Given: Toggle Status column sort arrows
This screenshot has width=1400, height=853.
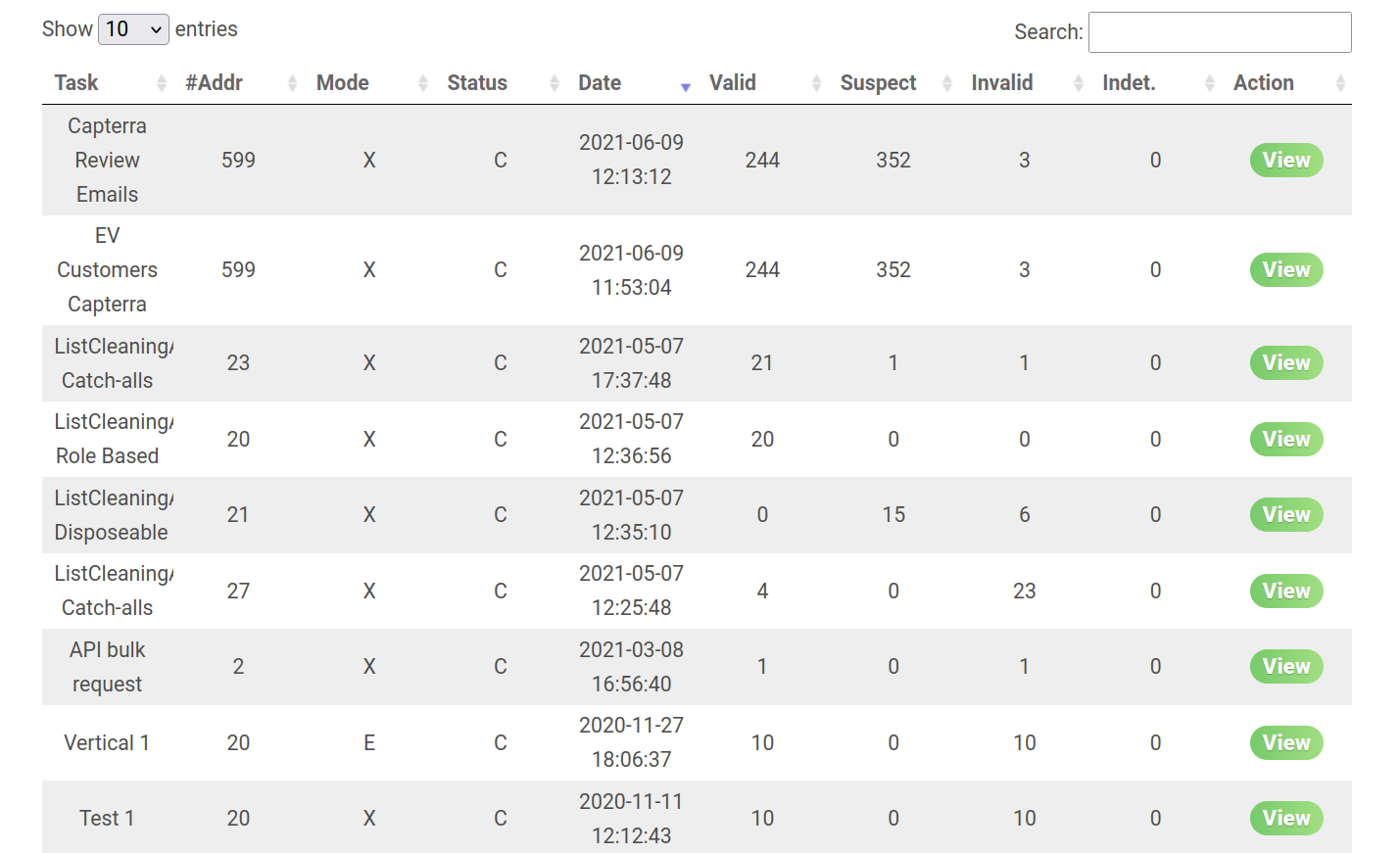Looking at the screenshot, I should (x=555, y=84).
